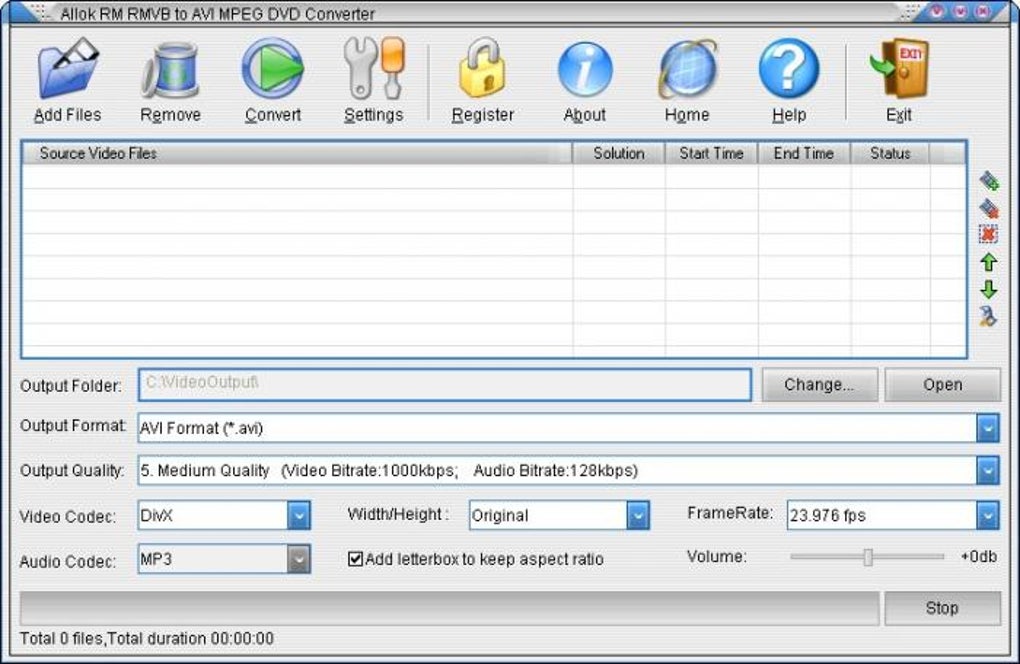
Task: Click the Start Time column header
Action: tap(711, 153)
